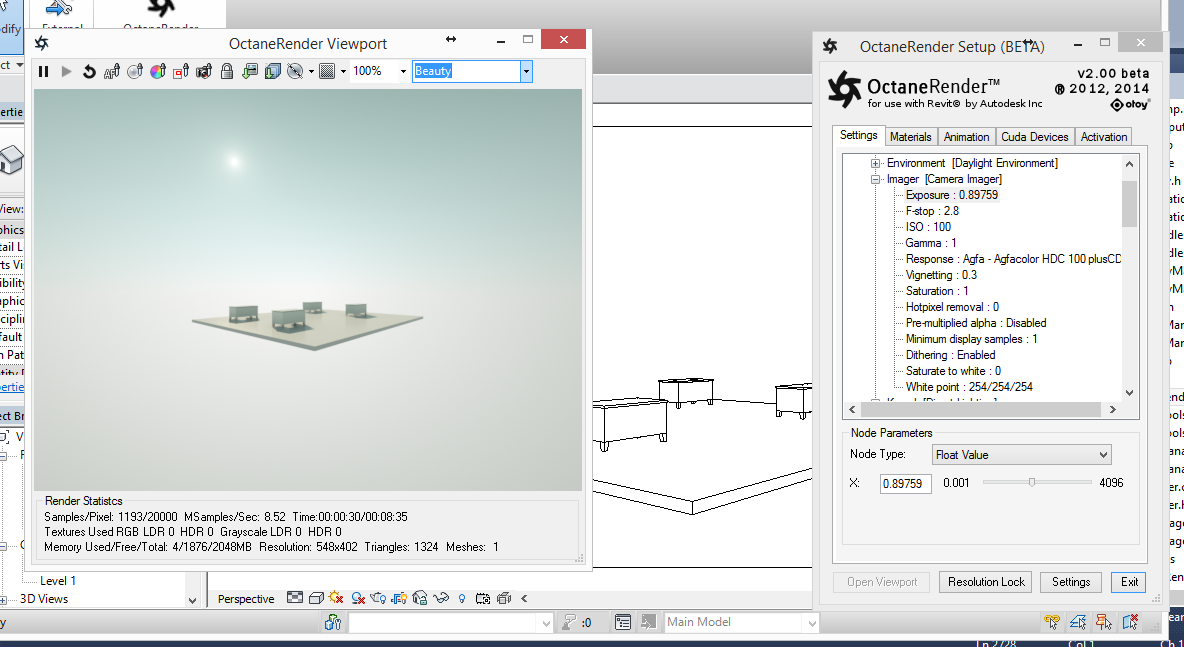Click the Unlocked 3D View house icon
The height and width of the screenshot is (647, 1184).
420,598
